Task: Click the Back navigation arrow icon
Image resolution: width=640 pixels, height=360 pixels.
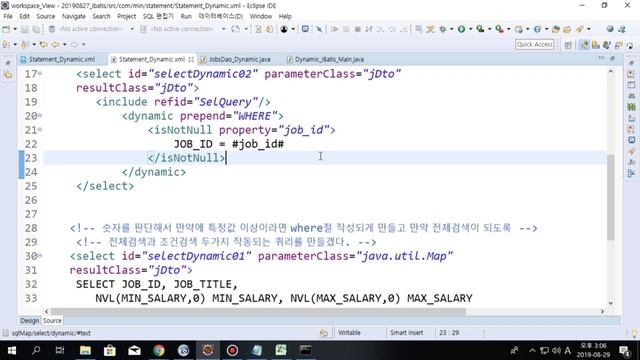Action: coord(55,44)
